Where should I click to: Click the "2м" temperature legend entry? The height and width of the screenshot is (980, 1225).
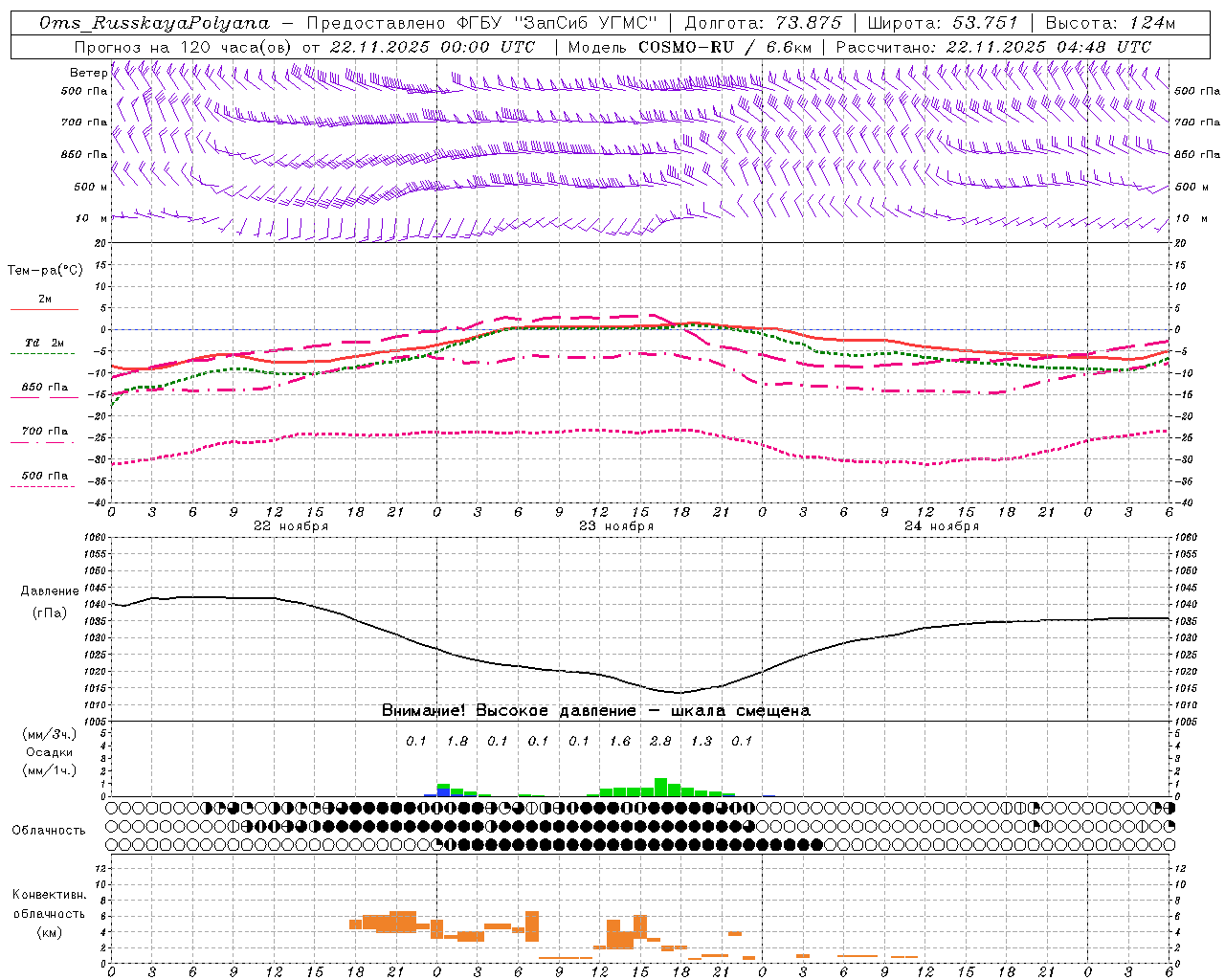[44, 300]
